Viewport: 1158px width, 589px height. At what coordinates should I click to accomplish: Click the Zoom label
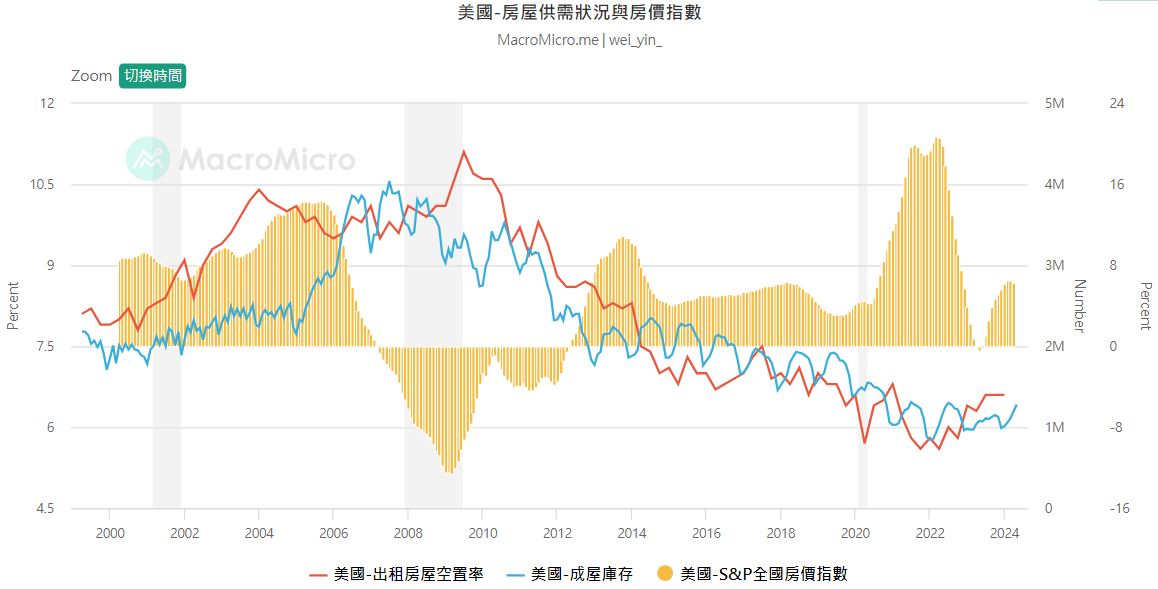tap(91, 76)
